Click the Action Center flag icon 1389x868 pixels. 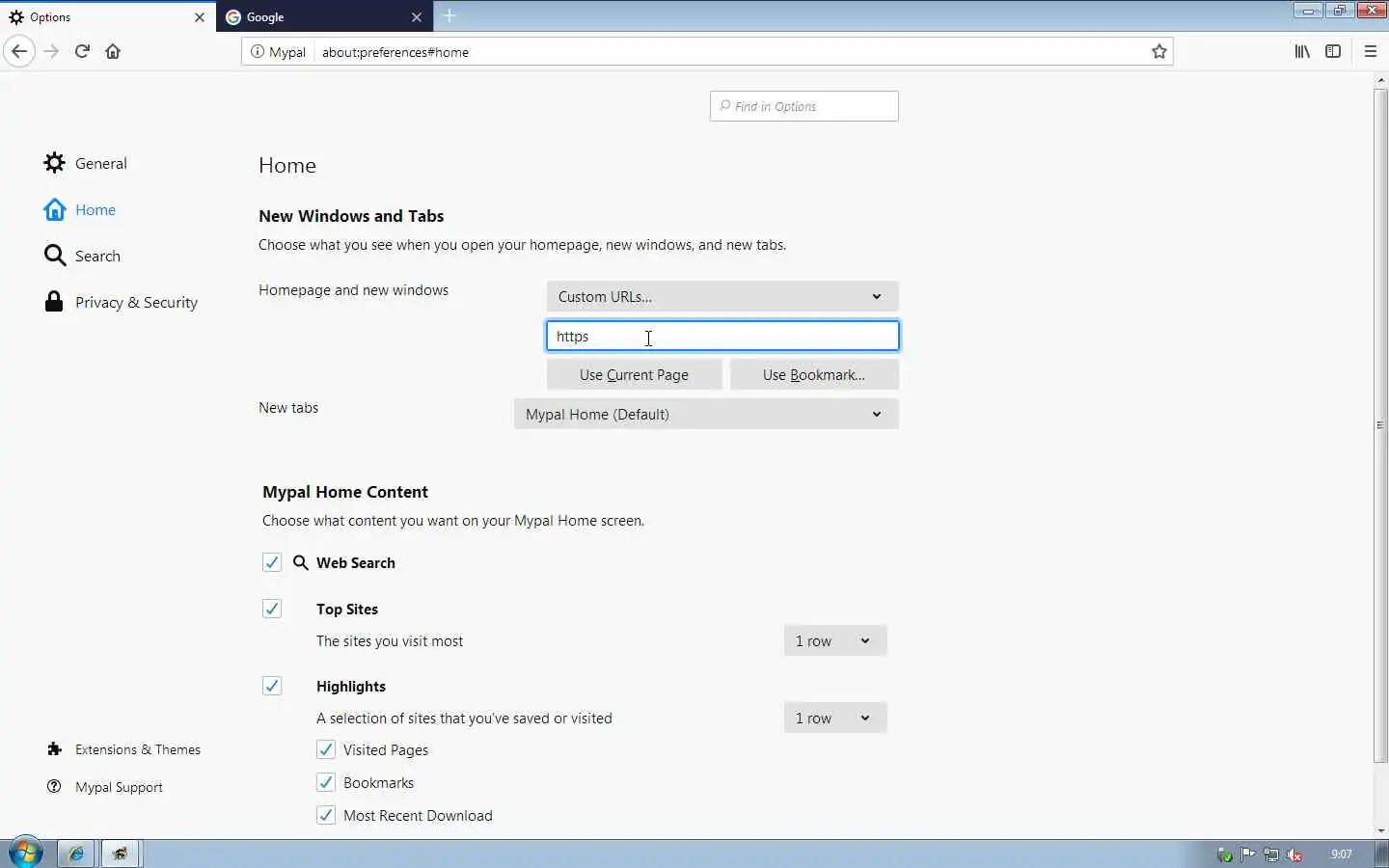[1248, 854]
